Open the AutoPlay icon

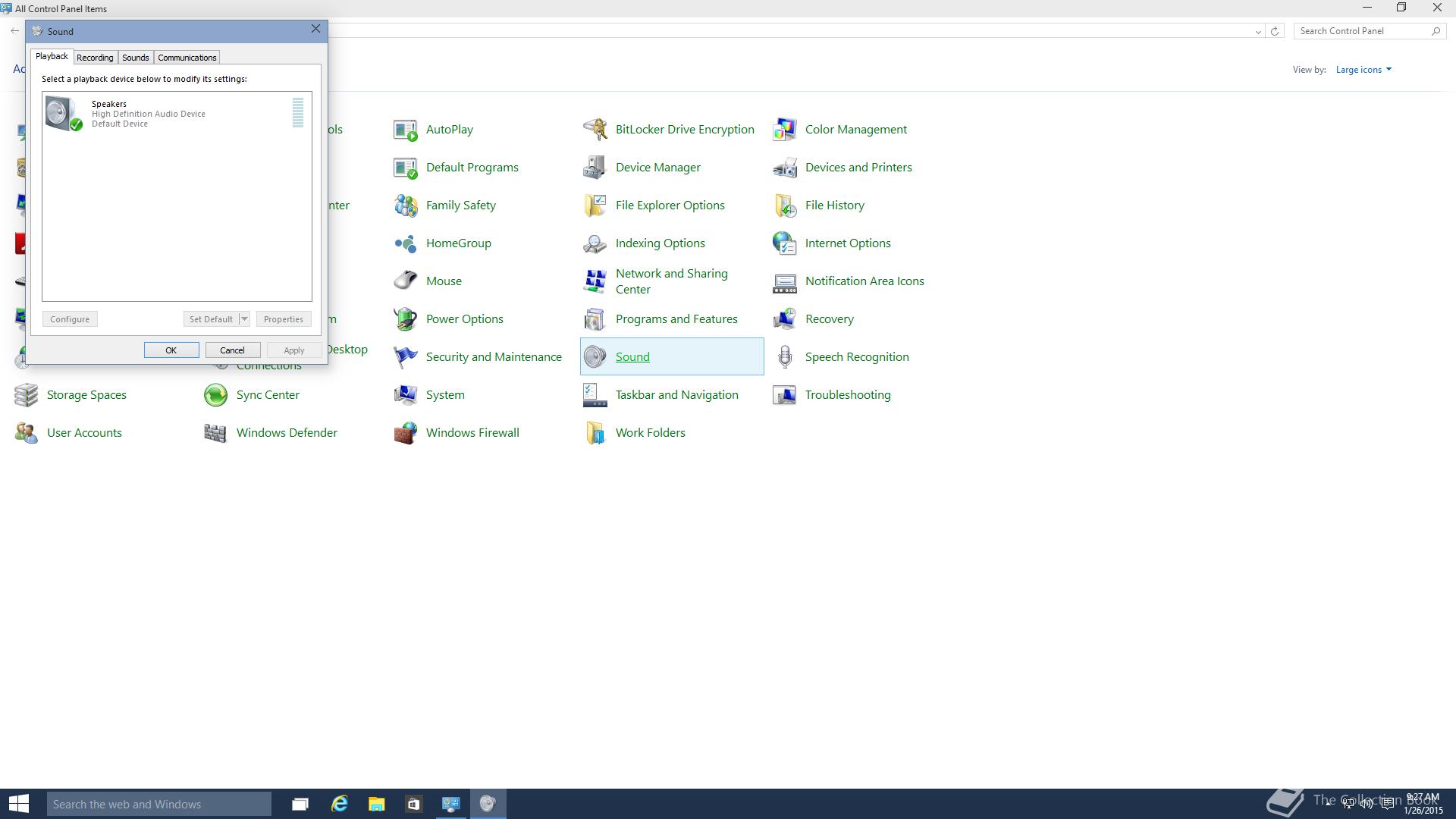point(406,130)
